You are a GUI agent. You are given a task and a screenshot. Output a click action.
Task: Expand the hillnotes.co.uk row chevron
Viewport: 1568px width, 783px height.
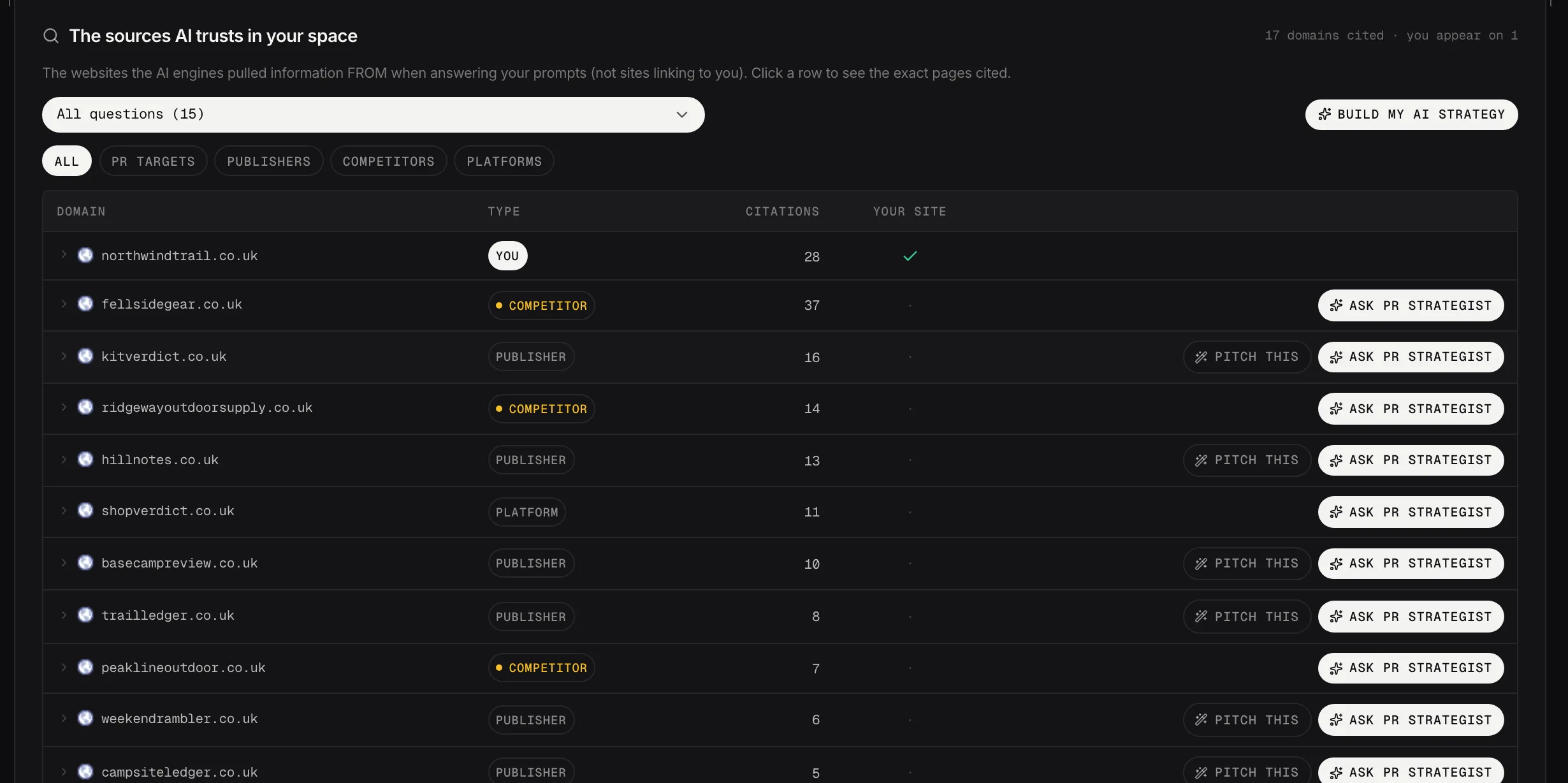(x=64, y=460)
